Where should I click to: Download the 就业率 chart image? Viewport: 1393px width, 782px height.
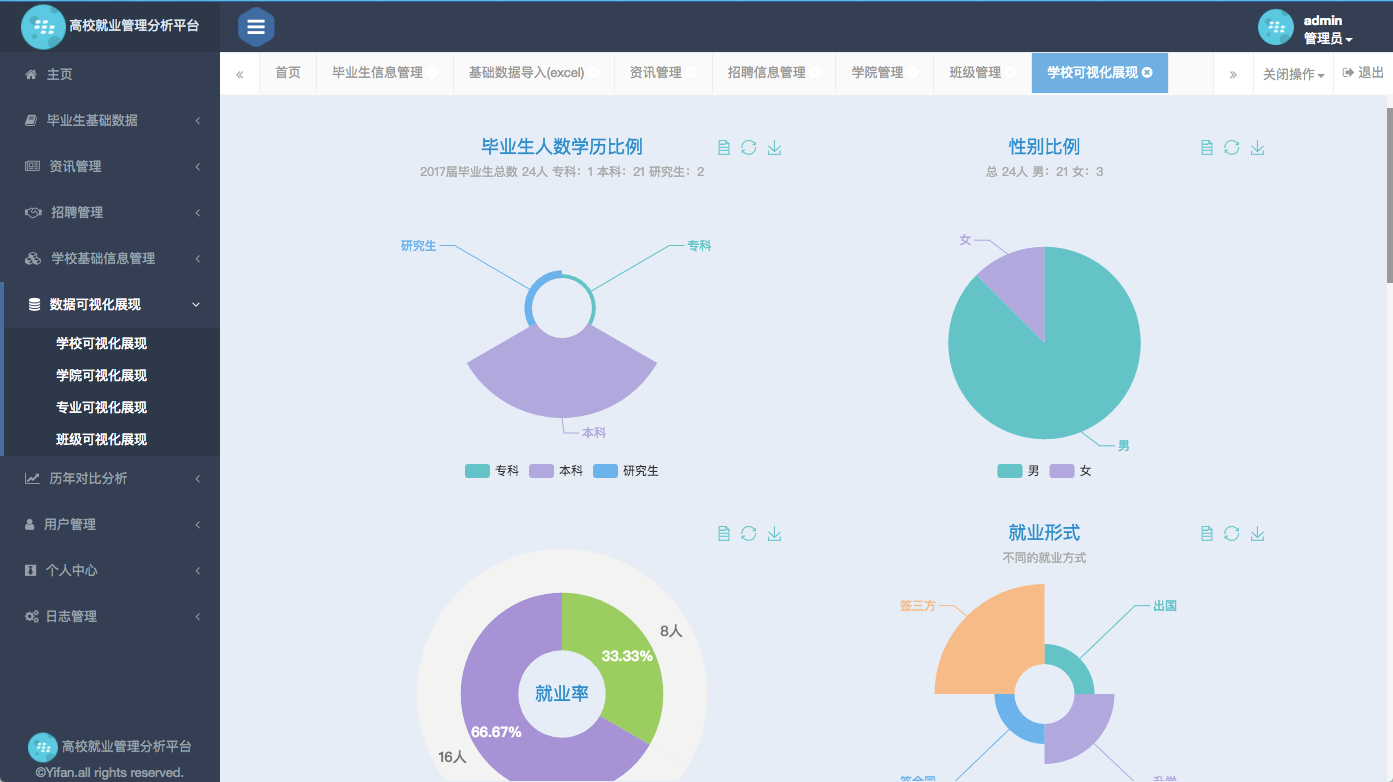[x=774, y=534]
